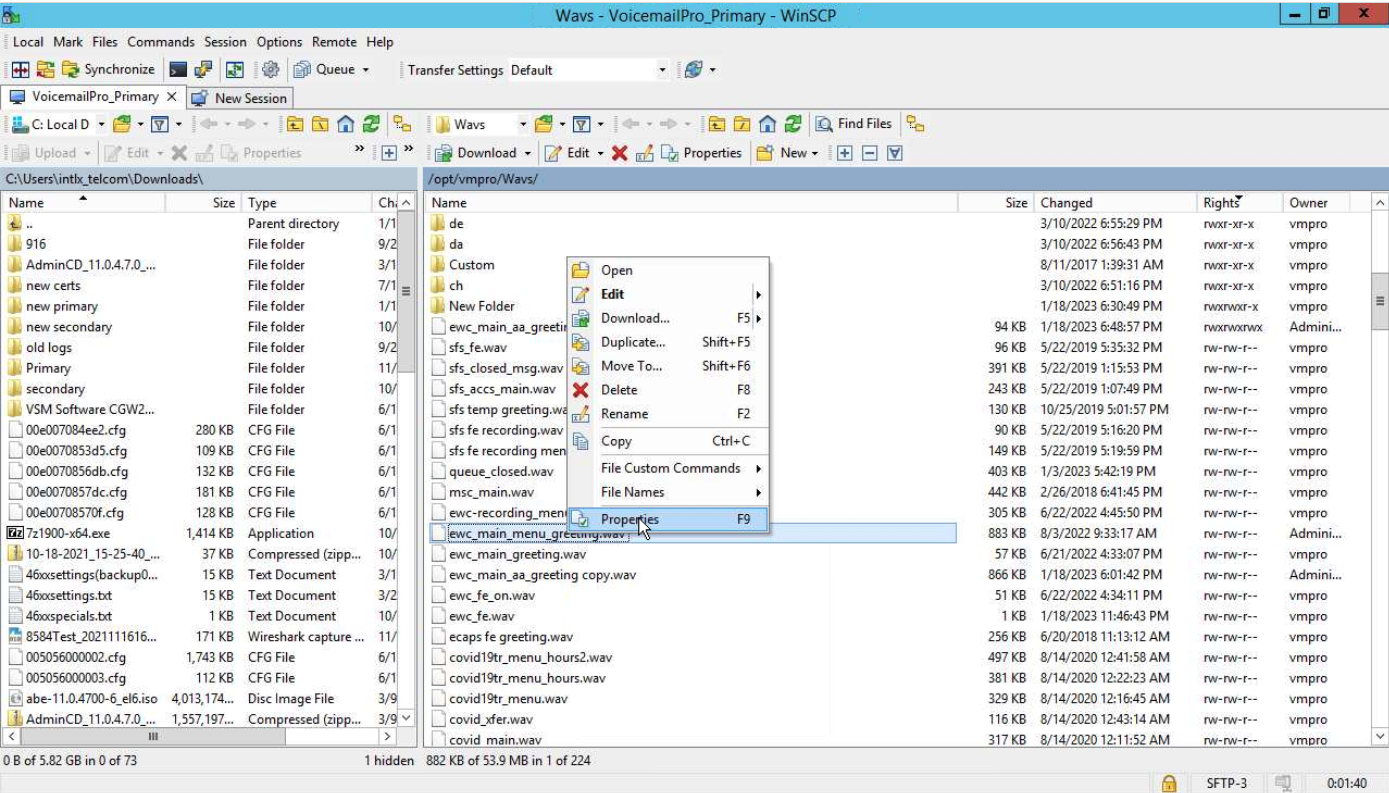This screenshot has width=1389, height=793.
Task: Click the Queue toolbar button
Action: coord(325,70)
